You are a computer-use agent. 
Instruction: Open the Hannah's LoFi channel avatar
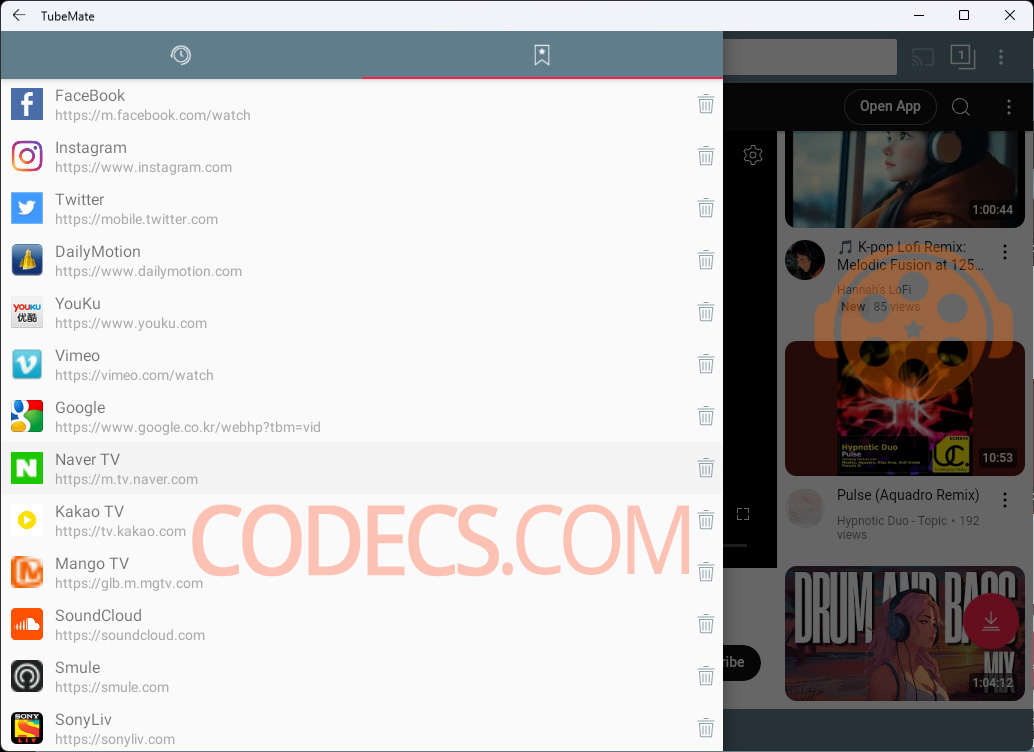click(805, 260)
